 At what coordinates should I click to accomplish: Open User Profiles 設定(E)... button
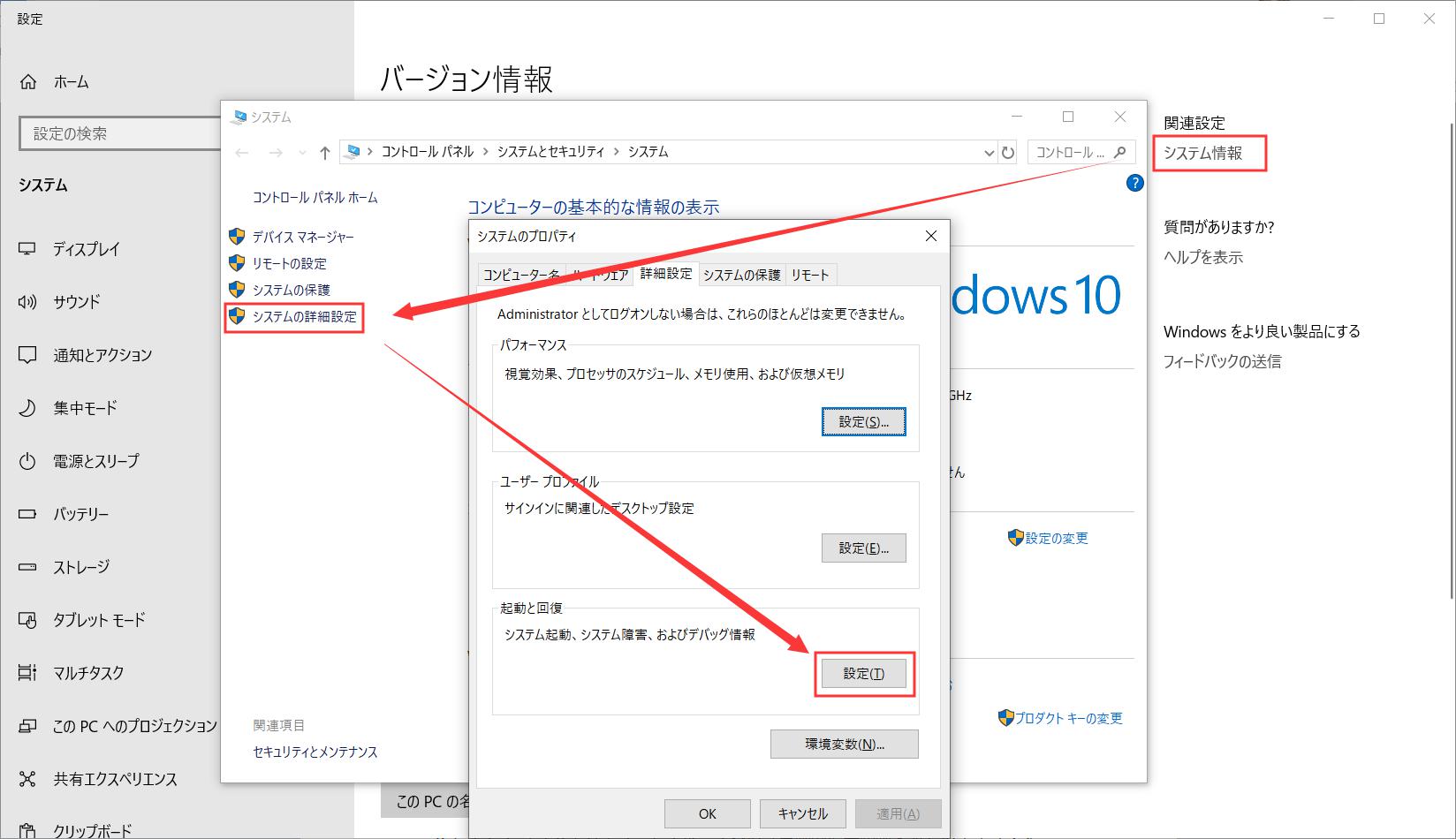[x=864, y=548]
